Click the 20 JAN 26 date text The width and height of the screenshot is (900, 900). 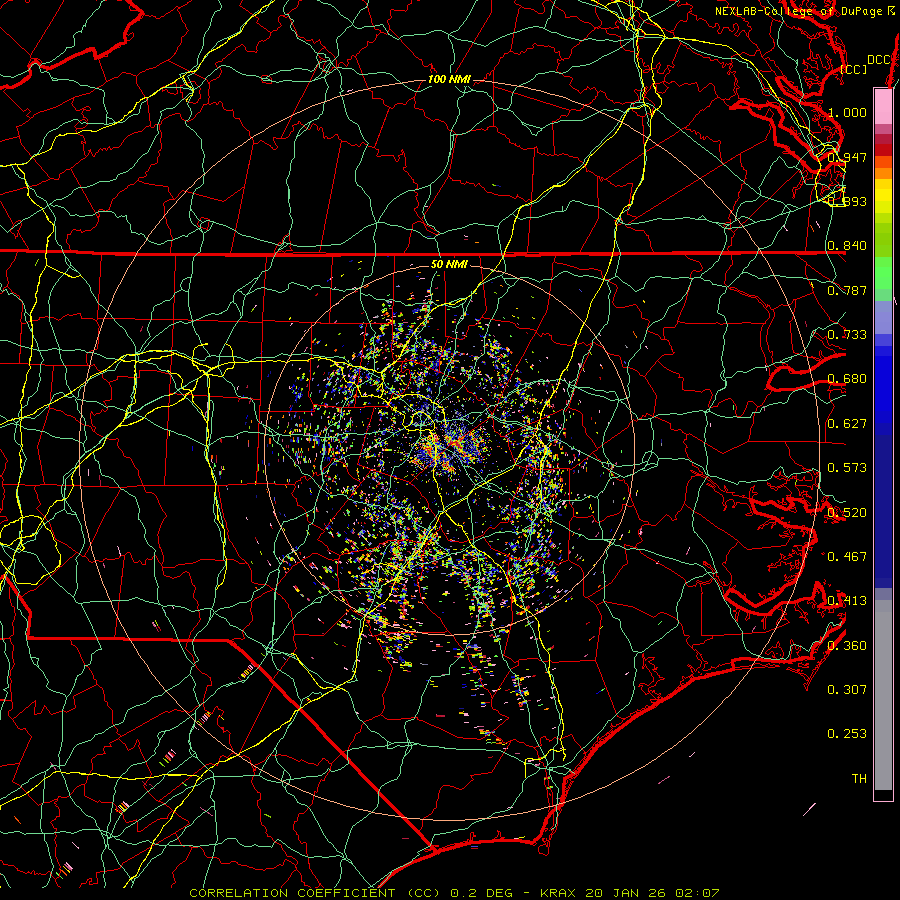point(626,893)
